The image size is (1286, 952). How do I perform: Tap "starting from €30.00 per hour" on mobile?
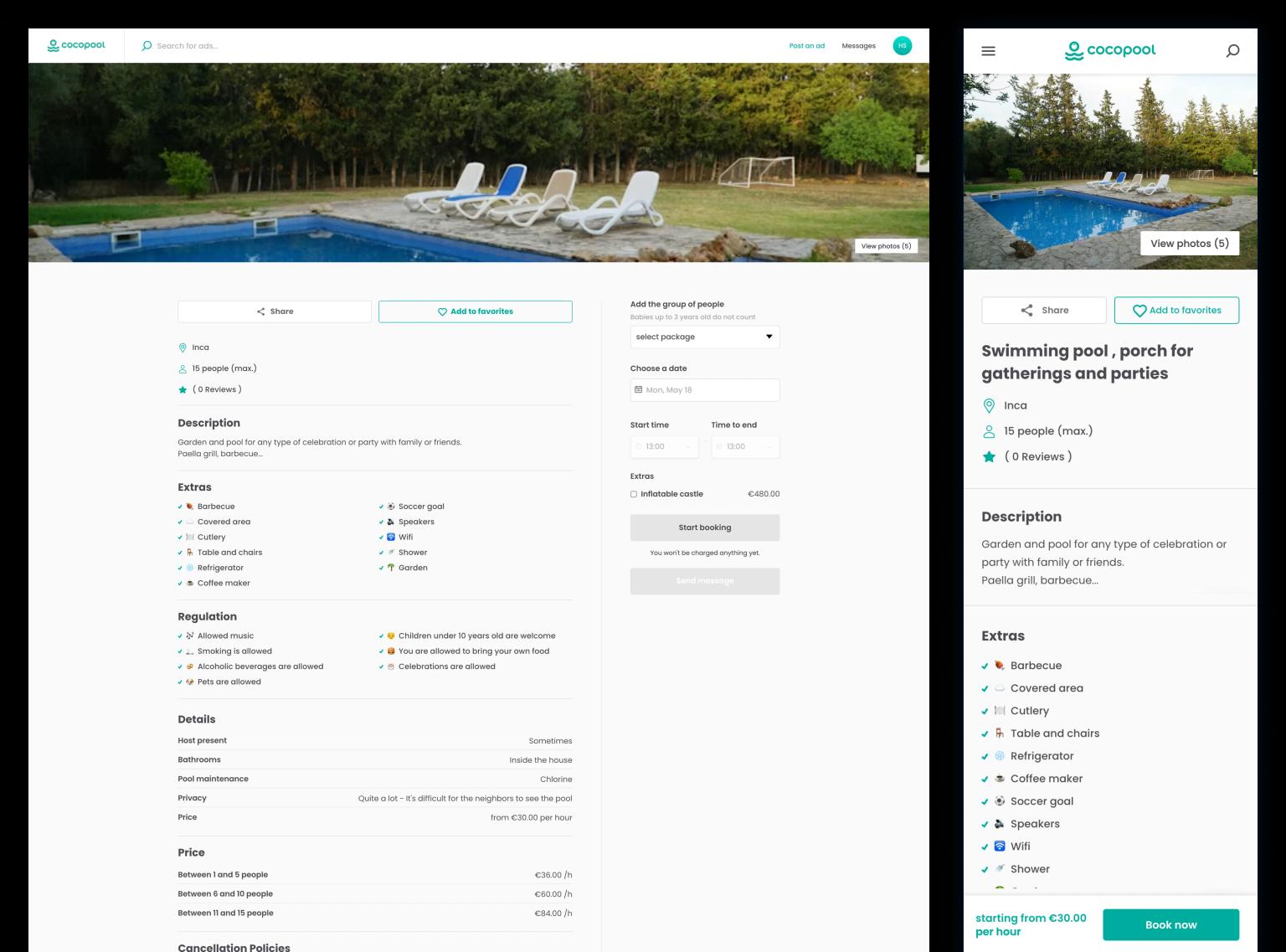(1031, 925)
